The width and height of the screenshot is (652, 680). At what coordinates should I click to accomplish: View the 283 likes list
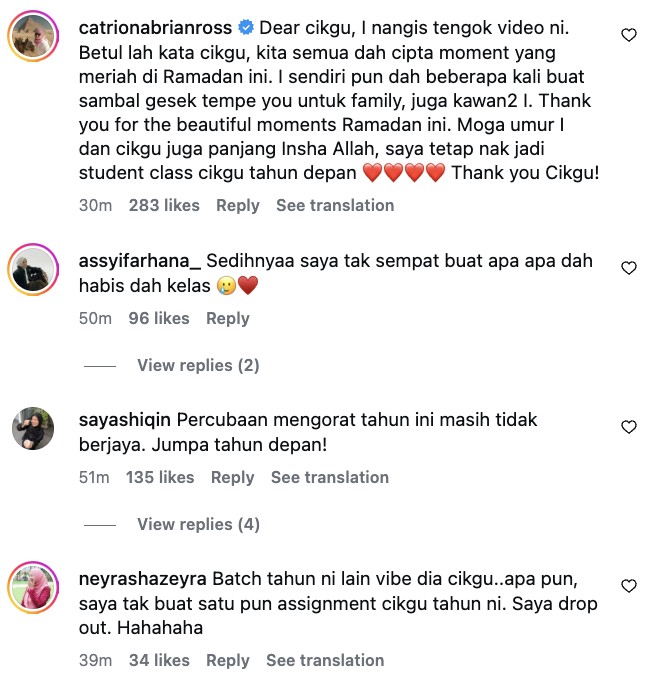tap(164, 206)
